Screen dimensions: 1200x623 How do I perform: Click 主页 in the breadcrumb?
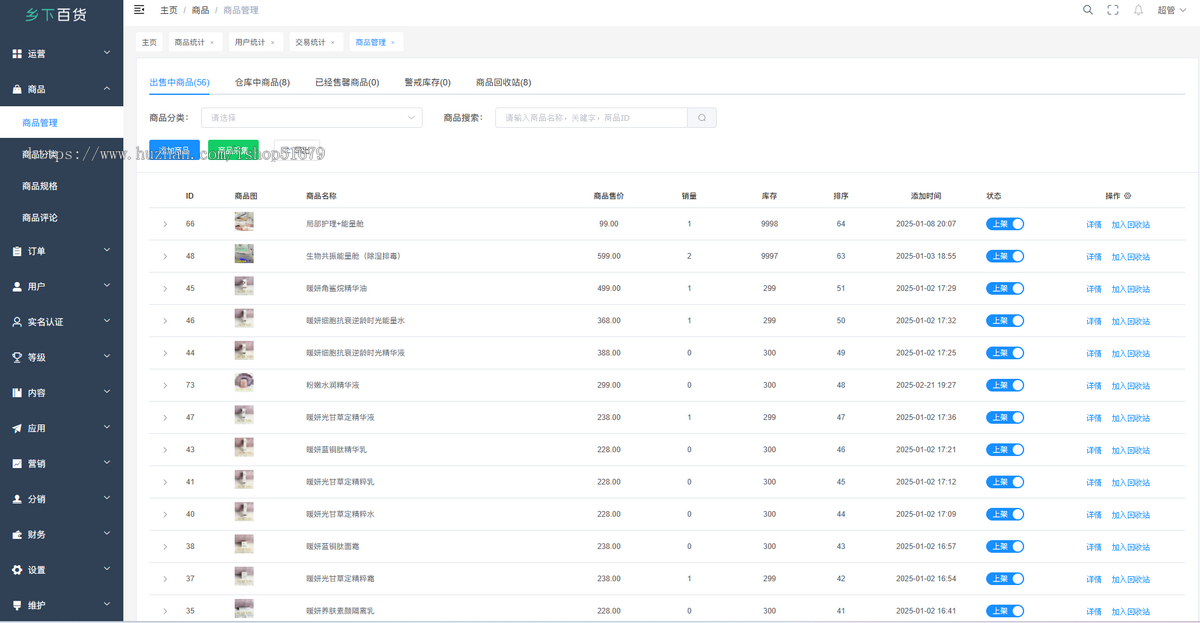pyautogui.click(x=169, y=10)
